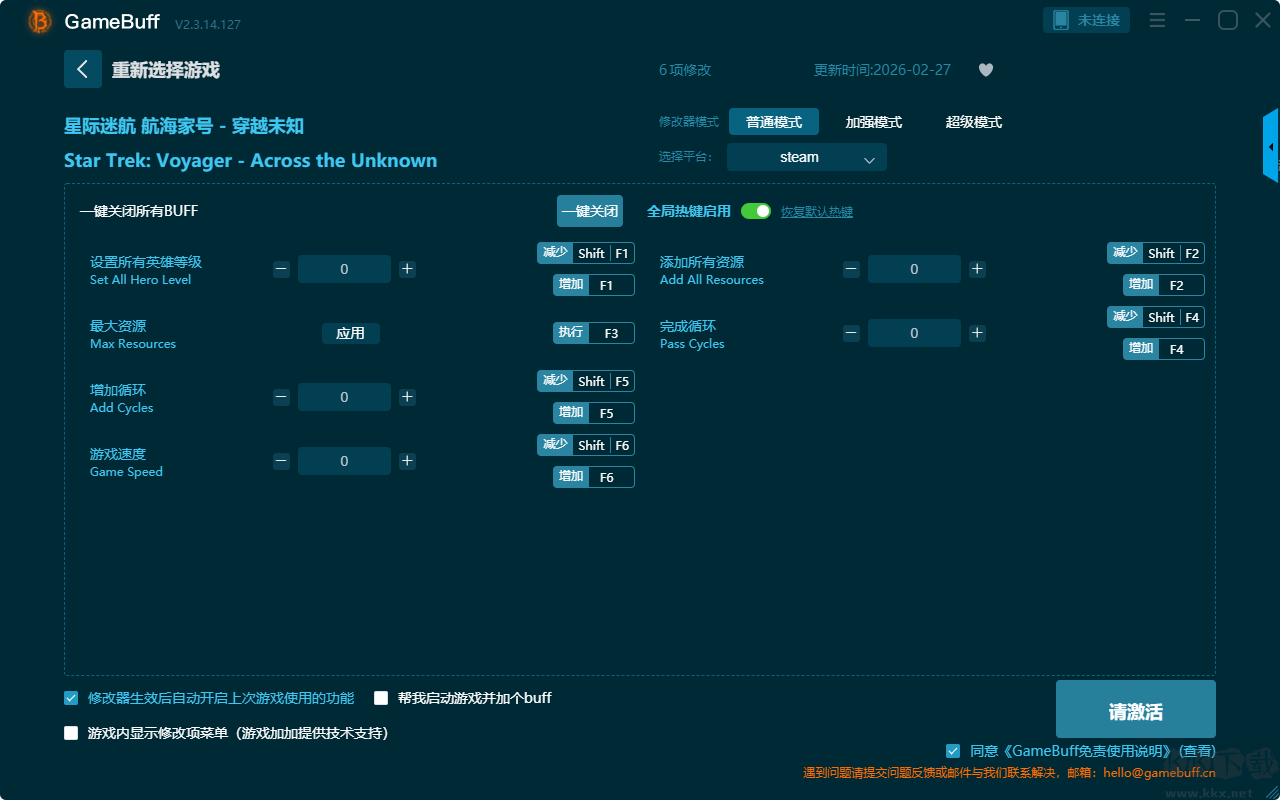Image resolution: width=1280 pixels, height=800 pixels.
Task: Check the in-game trainer menu checkbox
Action: pos(71,733)
